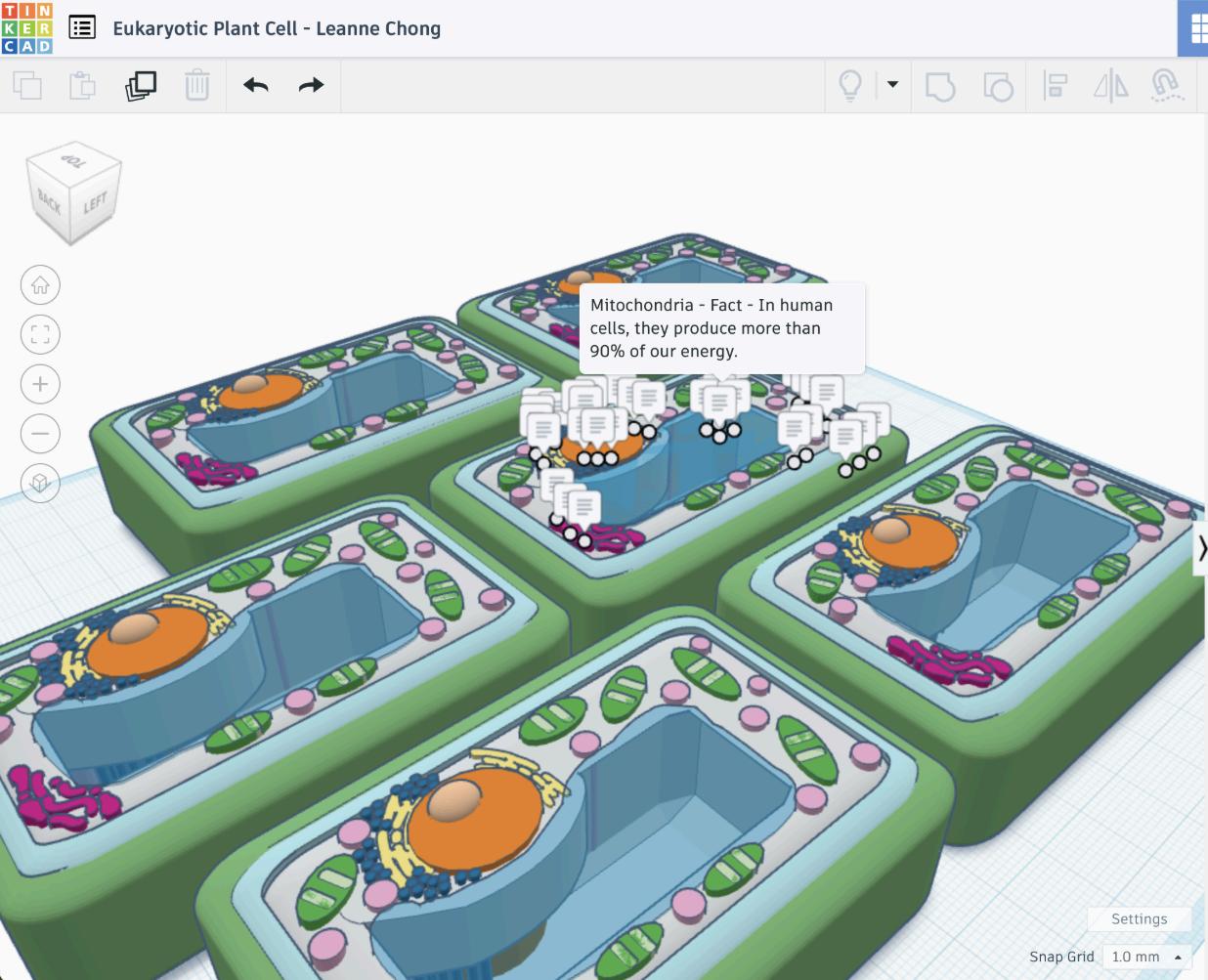Undo the last action
The height and width of the screenshot is (980, 1208).
click(x=256, y=85)
